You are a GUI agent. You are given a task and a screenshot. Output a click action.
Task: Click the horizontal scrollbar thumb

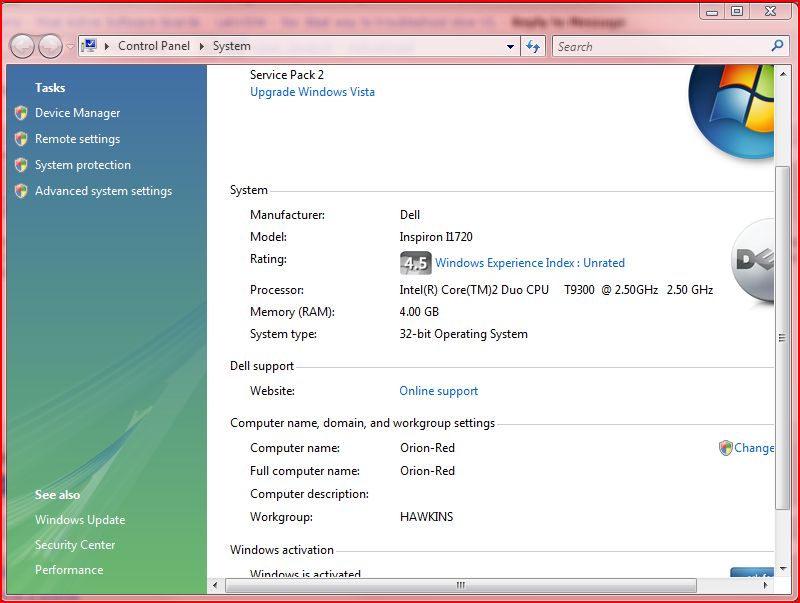pos(461,585)
